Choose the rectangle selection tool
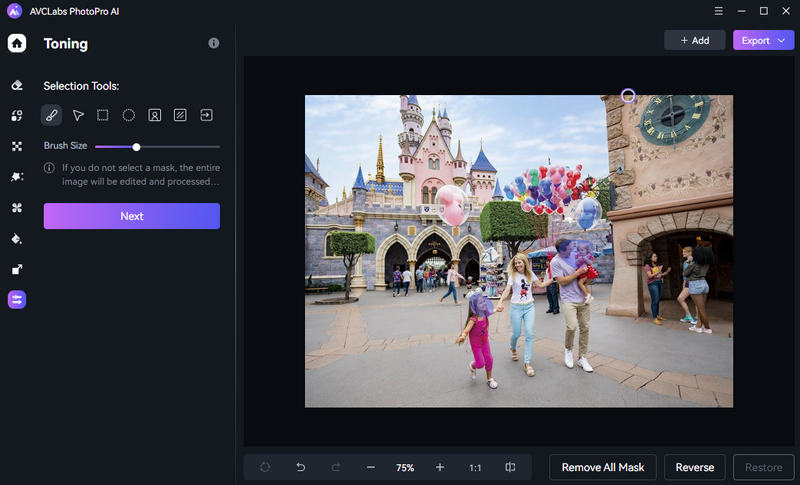Screen dimensions: 800x485 click(x=103, y=115)
